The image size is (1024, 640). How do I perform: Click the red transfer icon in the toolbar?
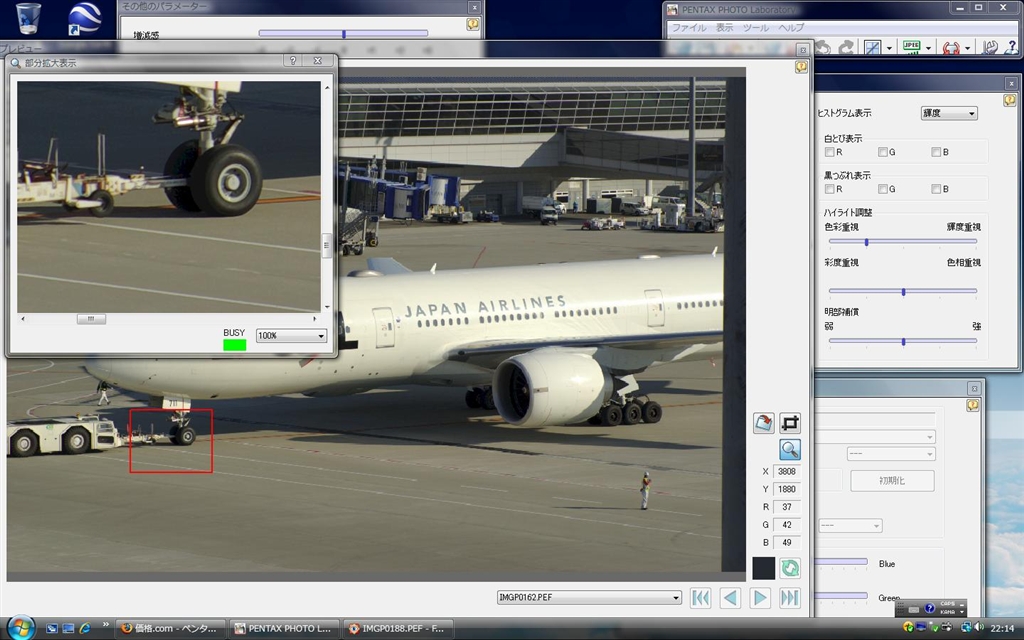click(951, 47)
